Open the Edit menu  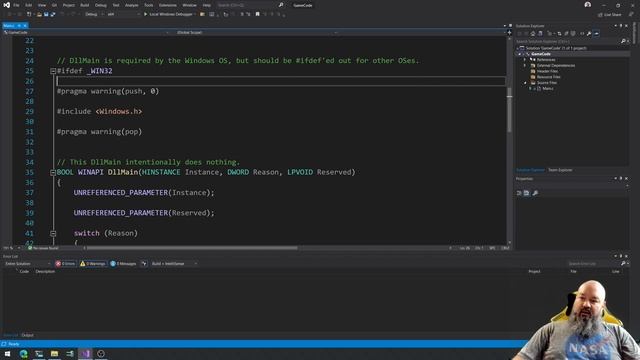(29, 5)
